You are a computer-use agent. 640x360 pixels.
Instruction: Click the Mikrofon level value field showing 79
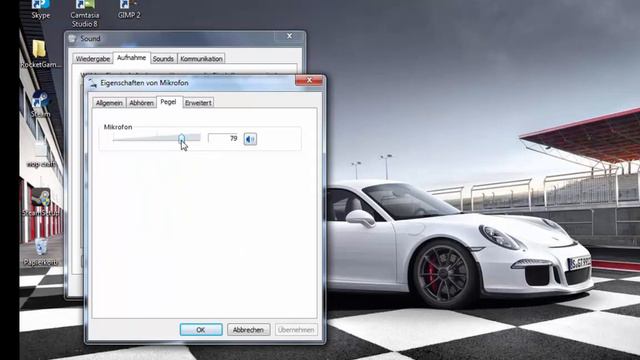coord(224,139)
